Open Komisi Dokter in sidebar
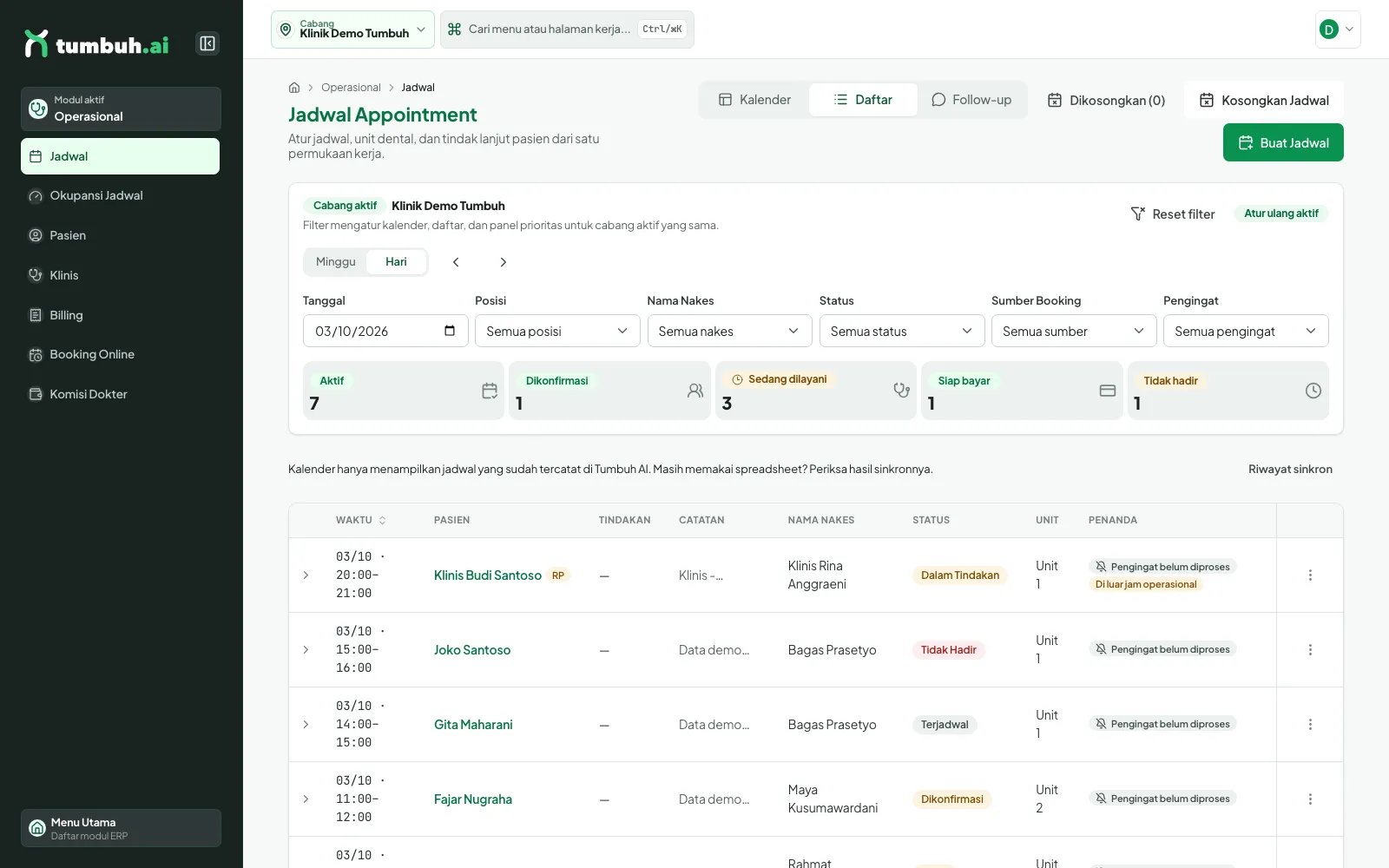Screen dimensions: 1389x868 [x=121, y=395]
